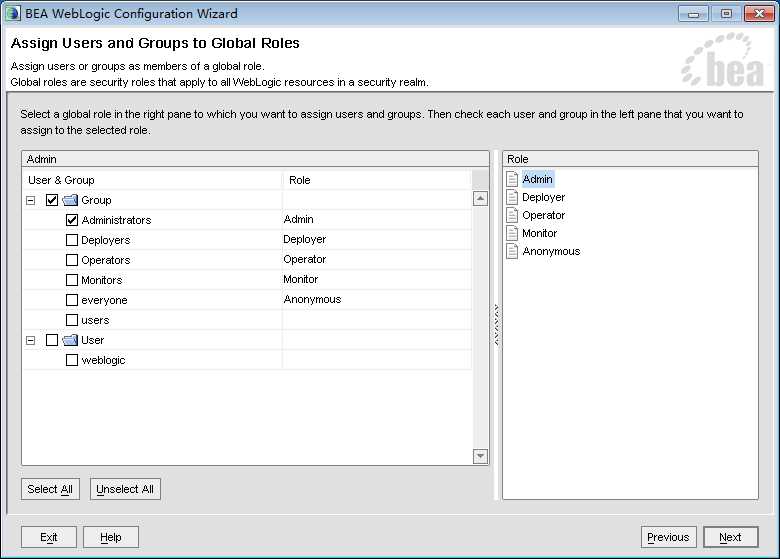Viewport: 780px width, 559px height.
Task: Select the Deployer role label
Action: click(543, 197)
